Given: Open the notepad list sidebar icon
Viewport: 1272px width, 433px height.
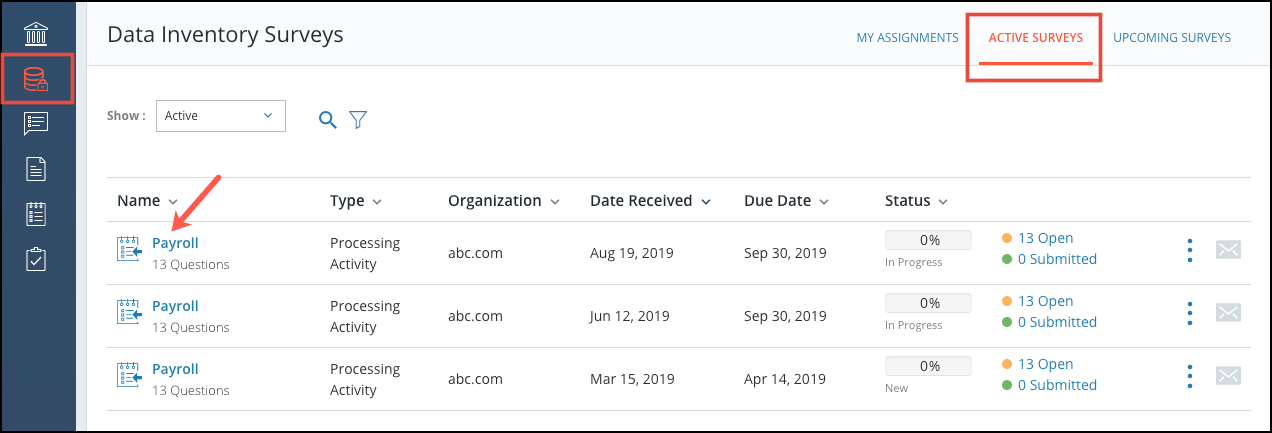Looking at the screenshot, I should coord(37,214).
